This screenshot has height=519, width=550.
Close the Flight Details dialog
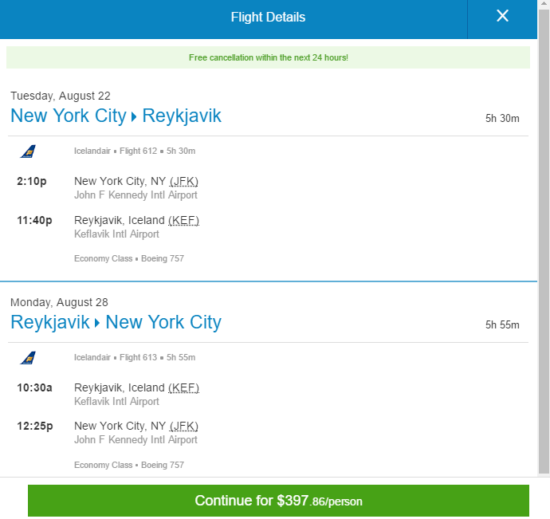point(502,16)
